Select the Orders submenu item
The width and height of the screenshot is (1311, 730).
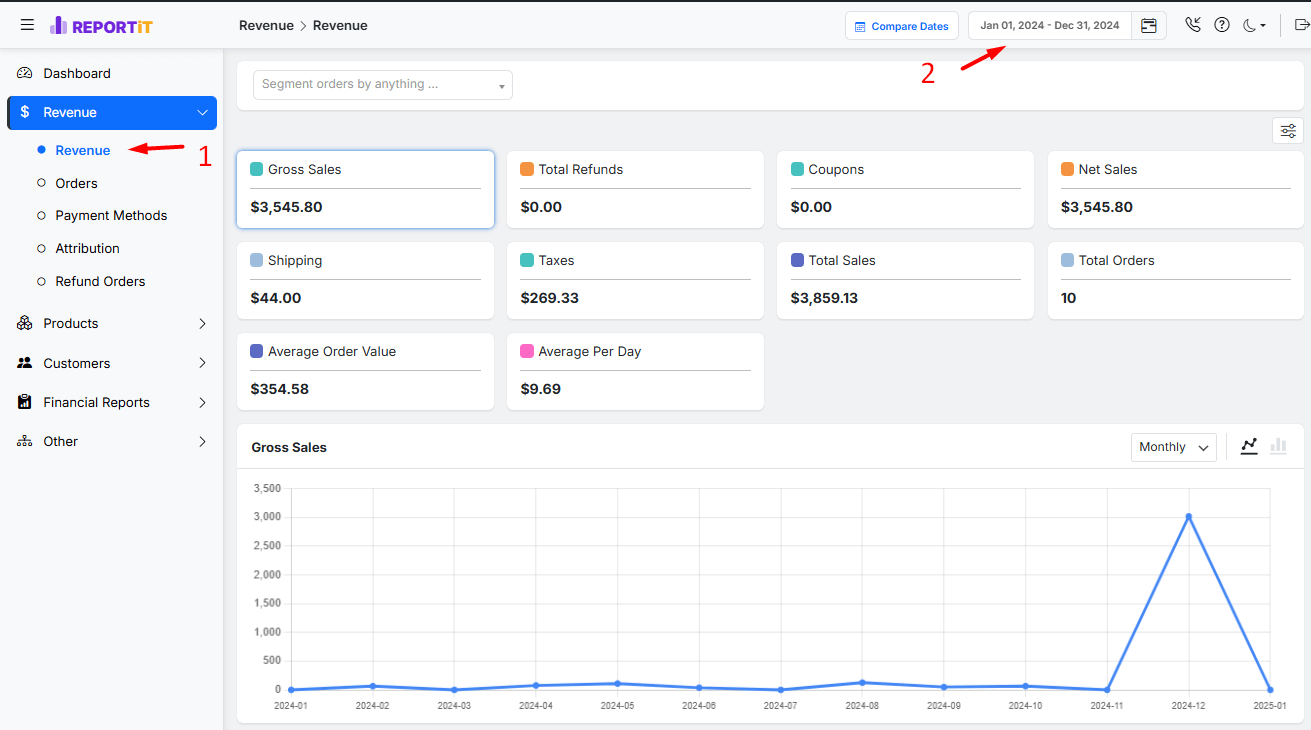click(76, 183)
